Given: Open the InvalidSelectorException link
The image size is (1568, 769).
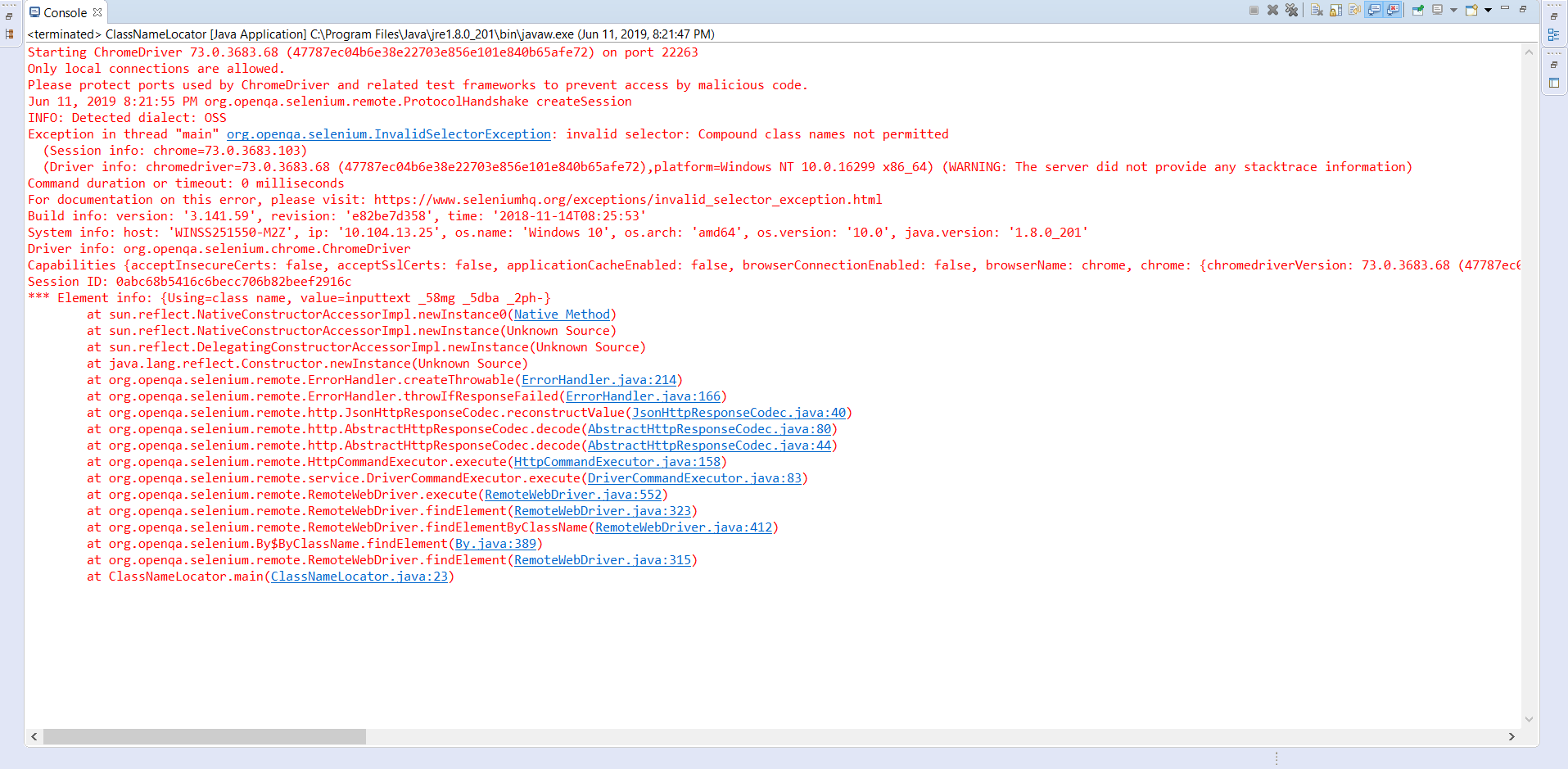Looking at the screenshot, I should click(389, 134).
